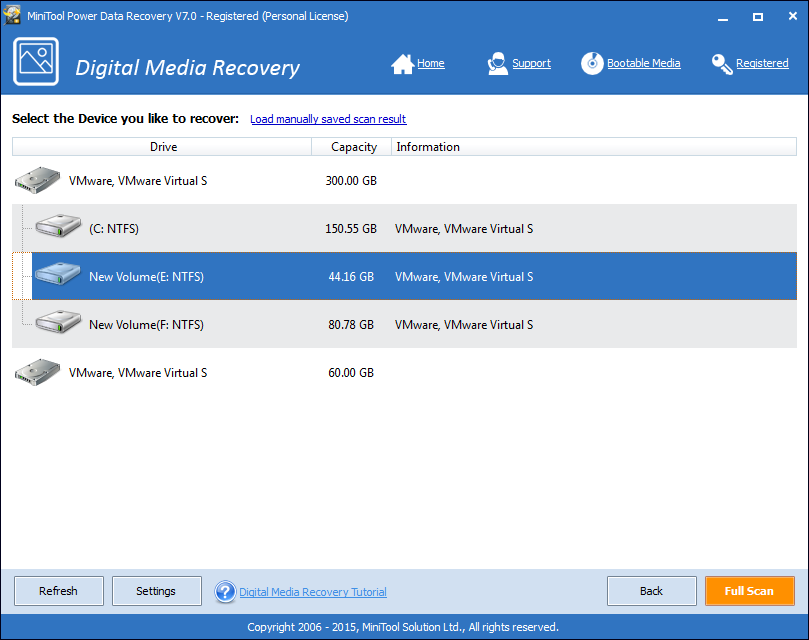Click the MiniTool app icon in title bar

(x=11, y=15)
